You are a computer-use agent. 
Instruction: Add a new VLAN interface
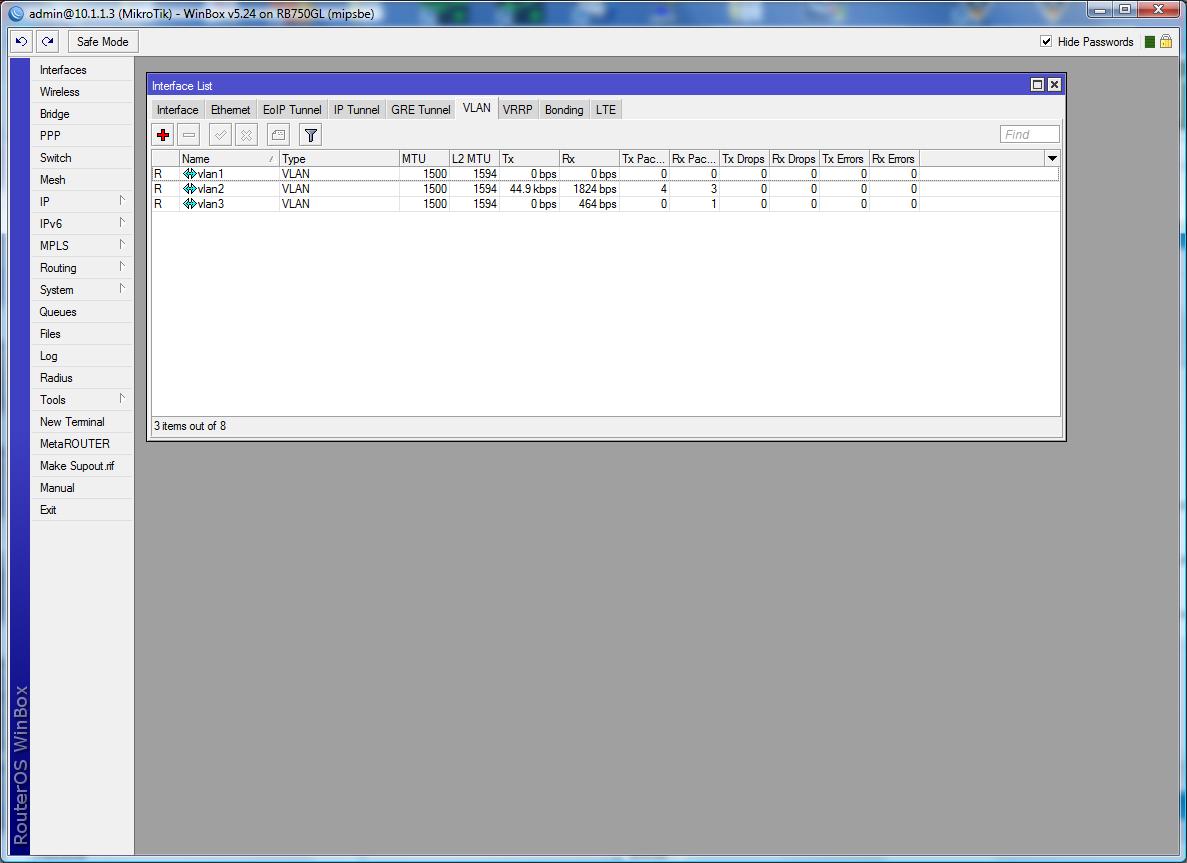point(162,134)
